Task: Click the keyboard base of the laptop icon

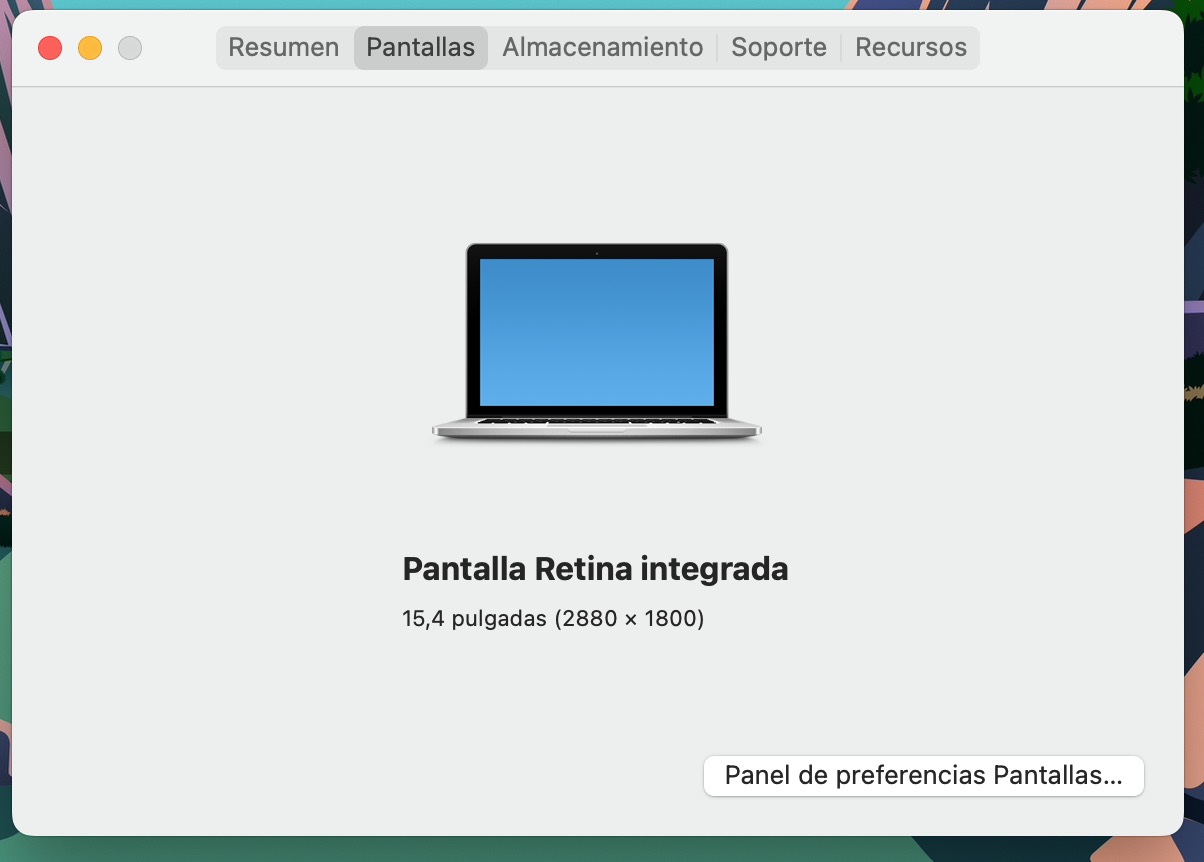Action: (x=596, y=427)
